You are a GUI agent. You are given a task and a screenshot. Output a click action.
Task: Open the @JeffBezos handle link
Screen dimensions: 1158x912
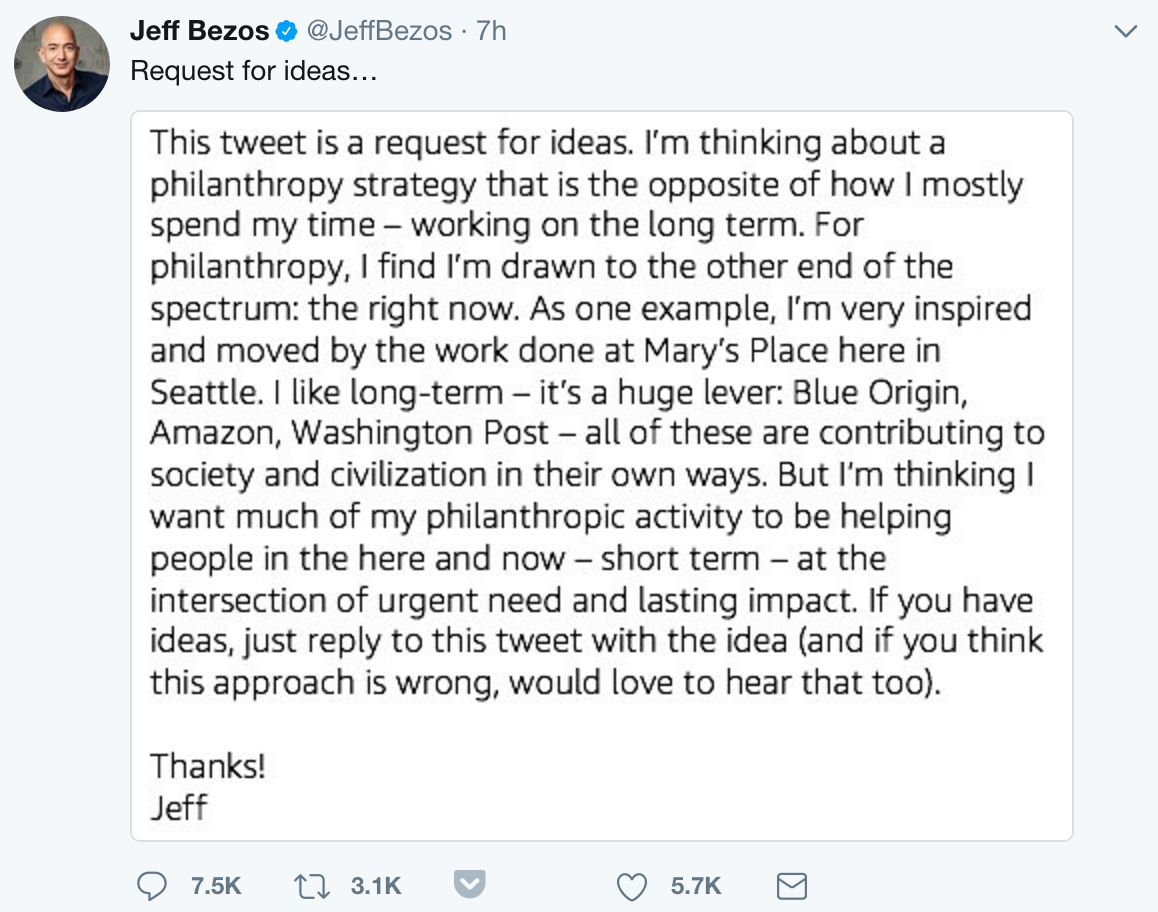(x=378, y=32)
